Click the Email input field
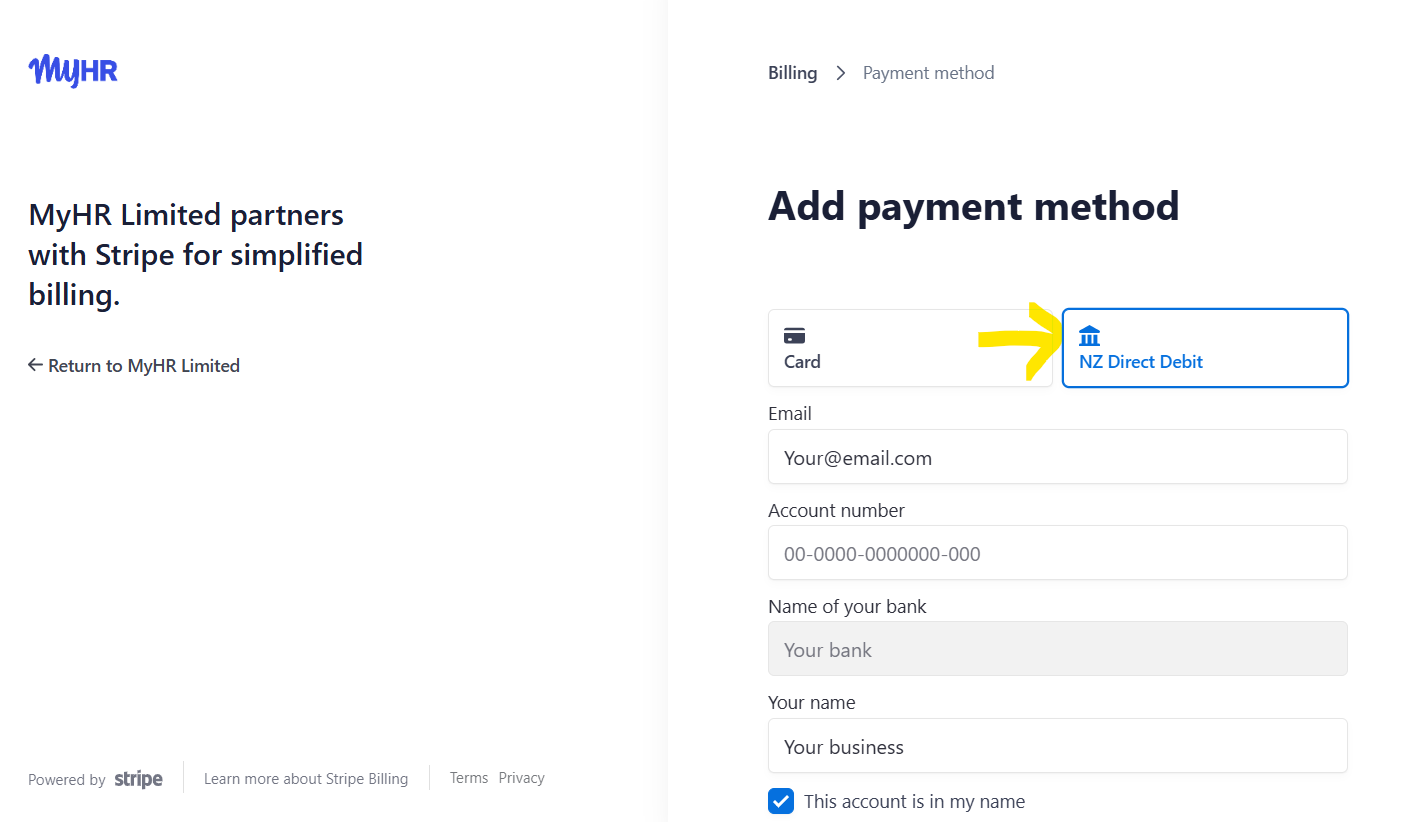This screenshot has width=1408, height=822. [1057, 457]
